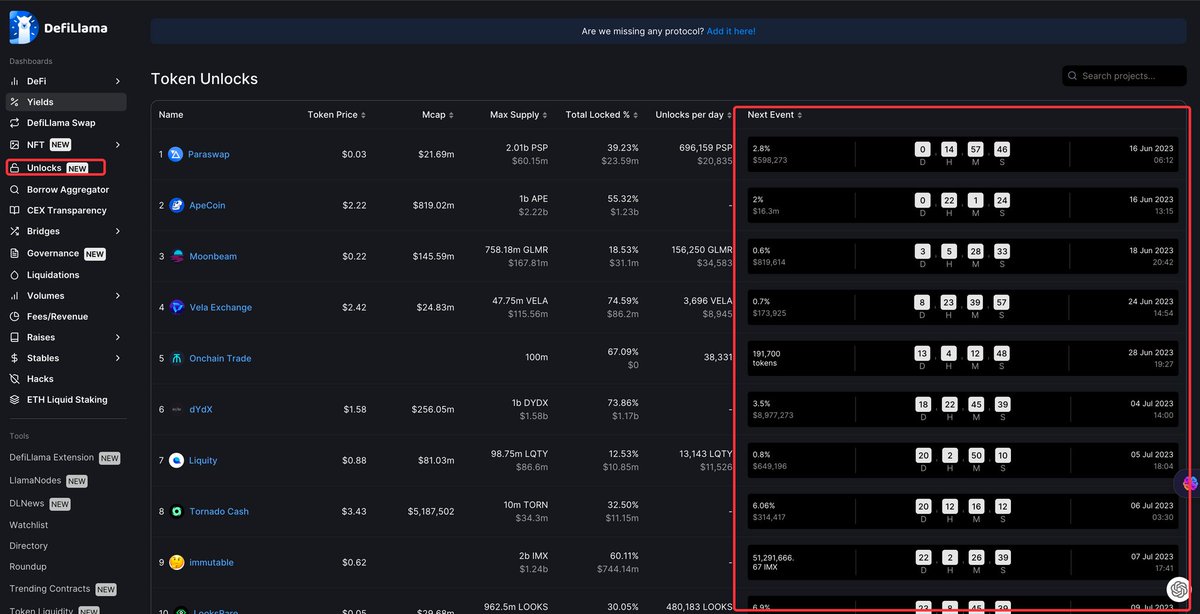Click the ApeCoin token logo
Viewport: 1200px width, 614px height.
[x=176, y=205]
